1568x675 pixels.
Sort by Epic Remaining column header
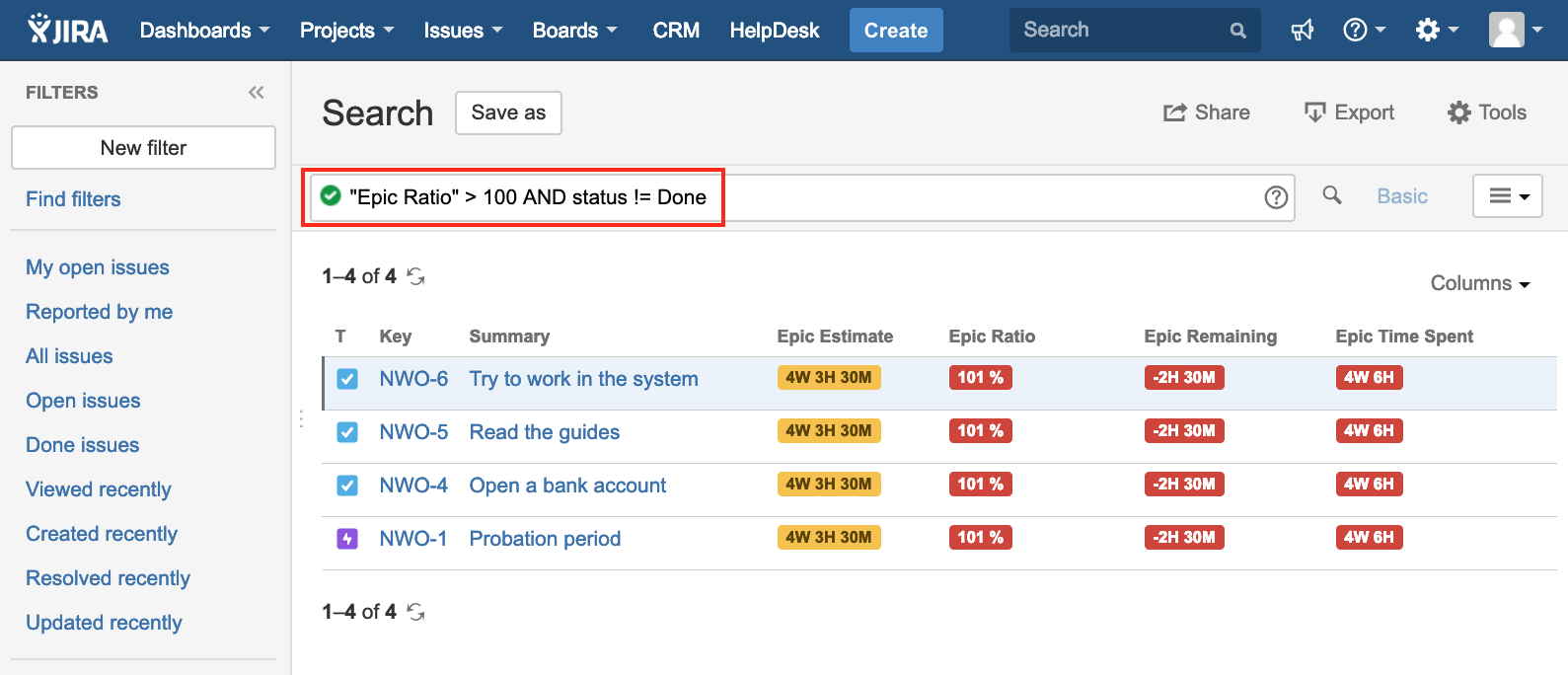(1211, 337)
